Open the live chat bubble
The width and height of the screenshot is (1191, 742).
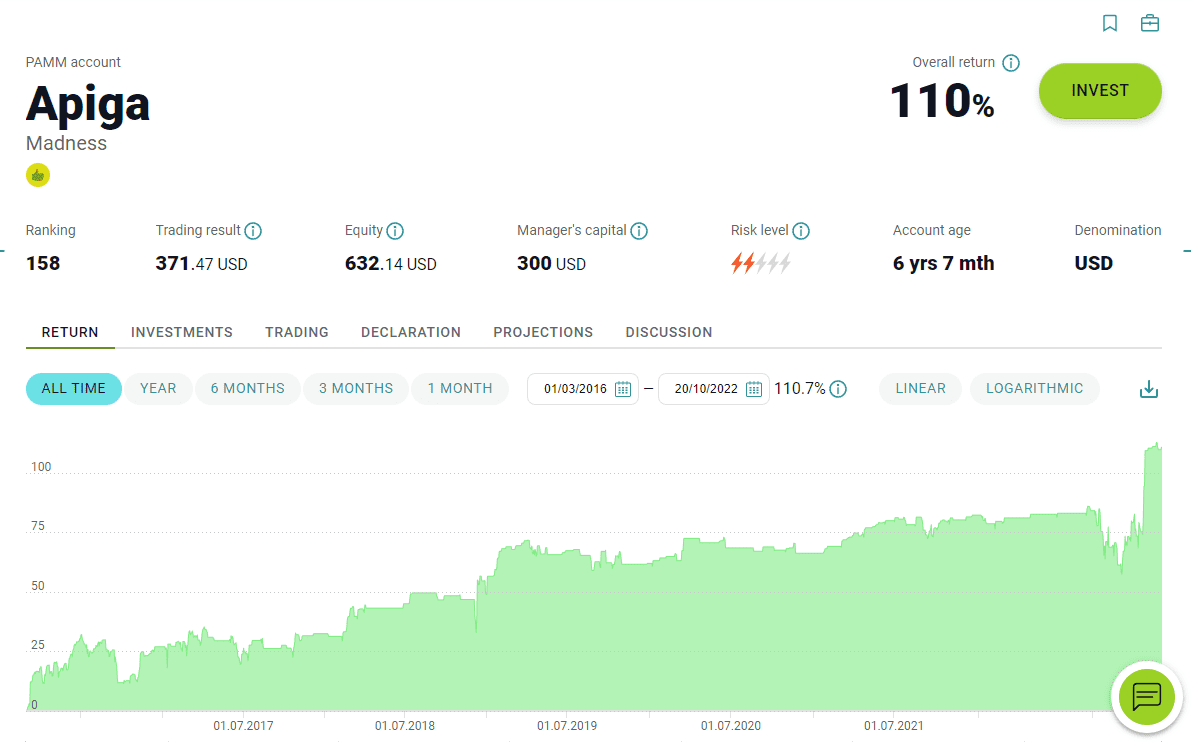[1146, 696]
